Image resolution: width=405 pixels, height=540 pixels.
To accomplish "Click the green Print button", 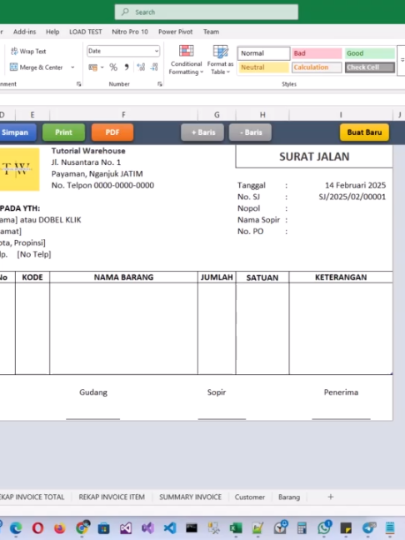I will click(x=64, y=133).
